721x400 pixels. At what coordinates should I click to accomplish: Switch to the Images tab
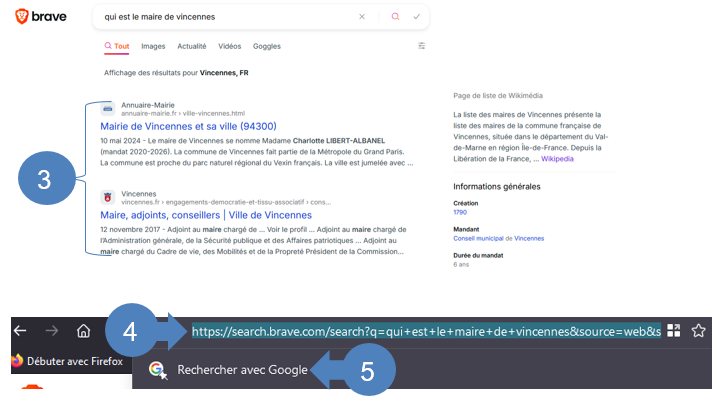[x=153, y=46]
